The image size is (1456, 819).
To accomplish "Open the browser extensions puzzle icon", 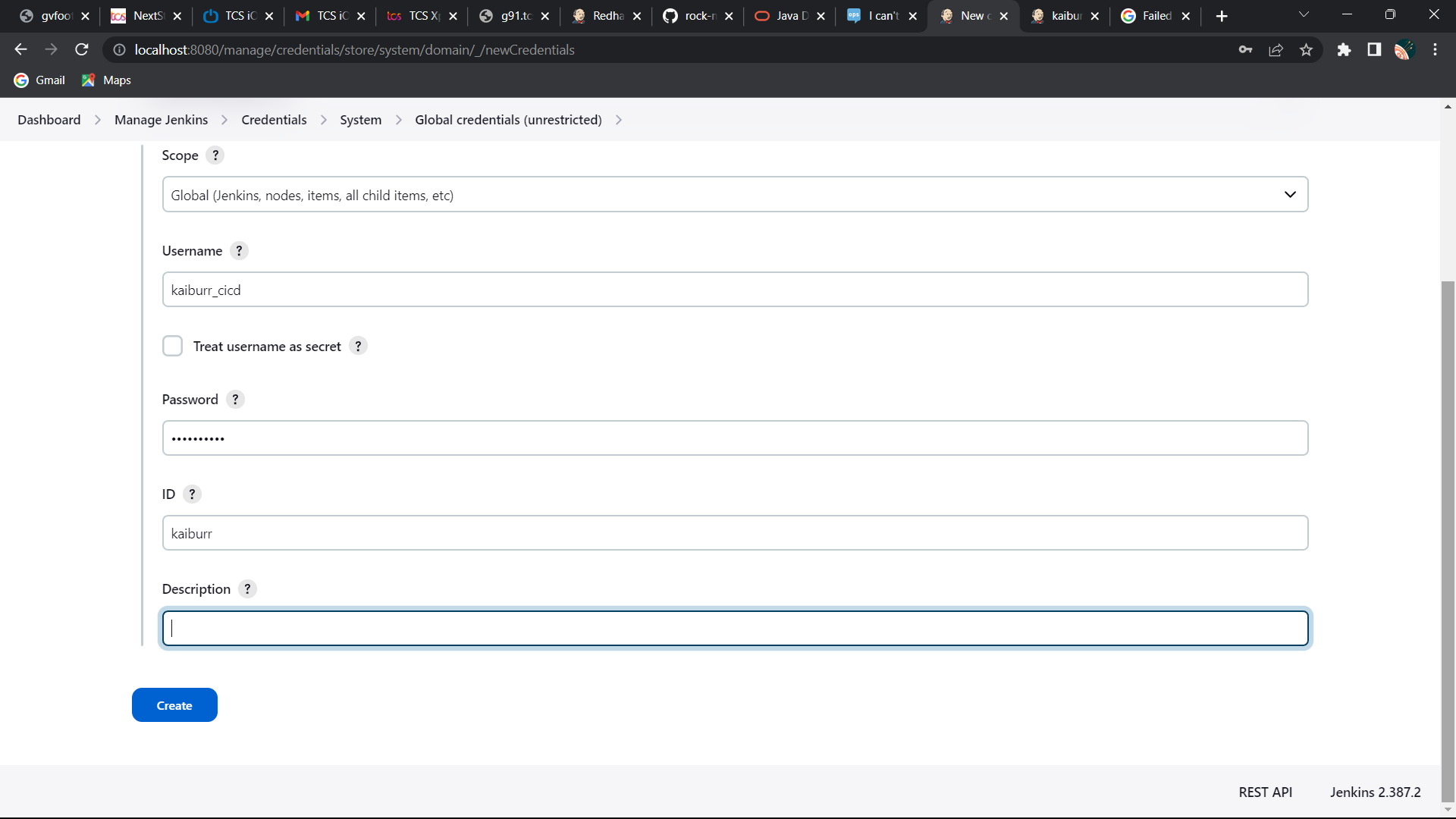I will (1345, 49).
